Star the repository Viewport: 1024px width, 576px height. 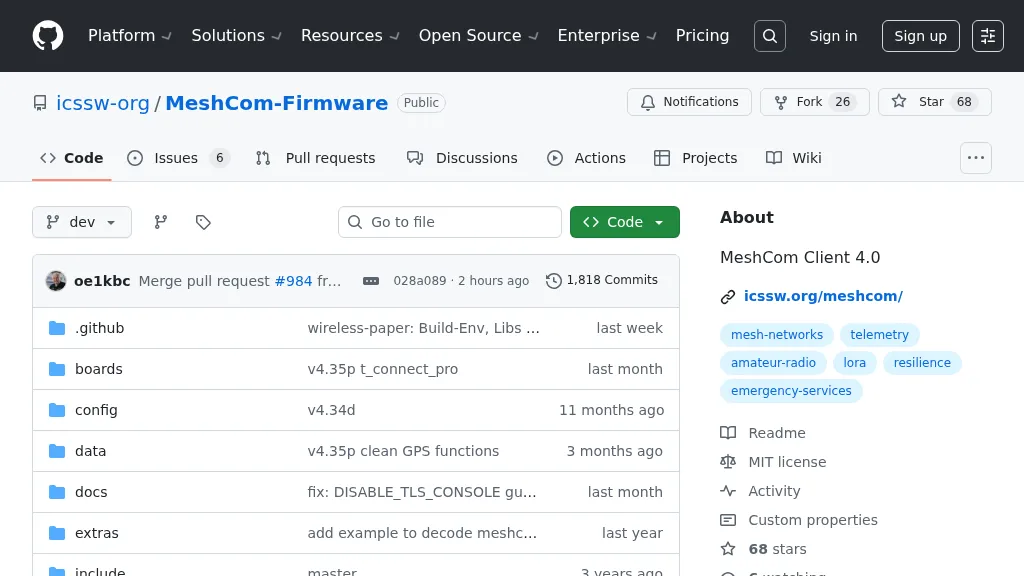935,102
